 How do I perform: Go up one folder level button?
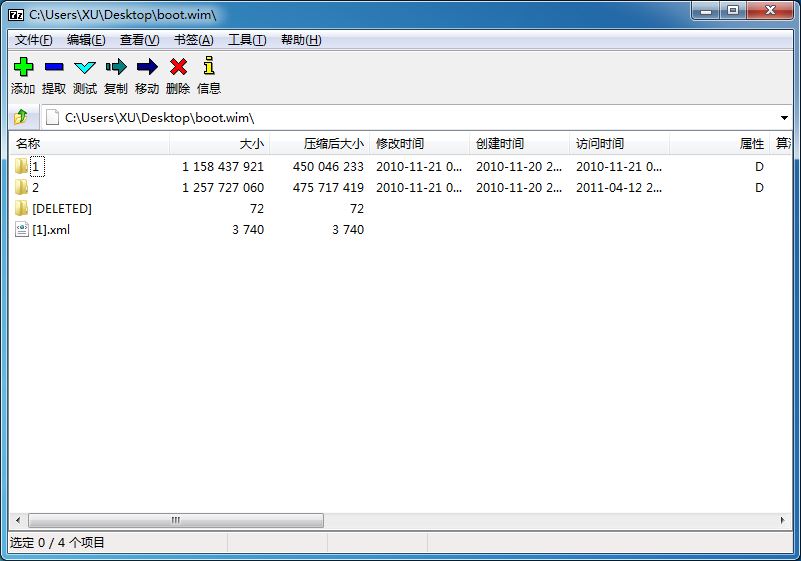coord(21,117)
